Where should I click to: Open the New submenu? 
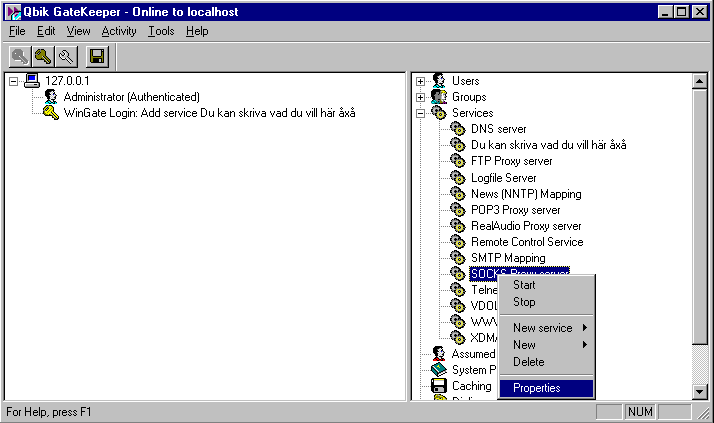546,345
